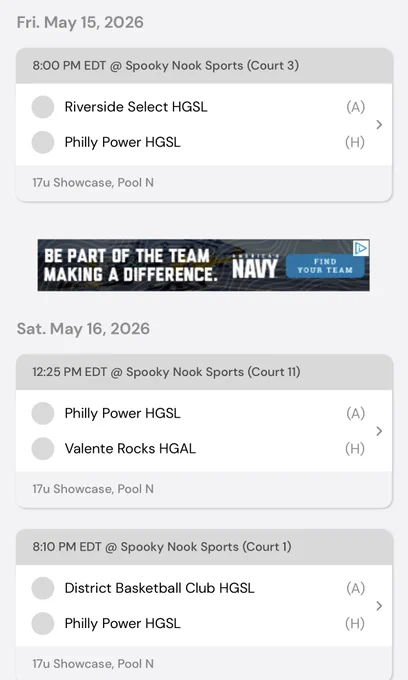Open the Navy banner advertisement

coord(204,265)
